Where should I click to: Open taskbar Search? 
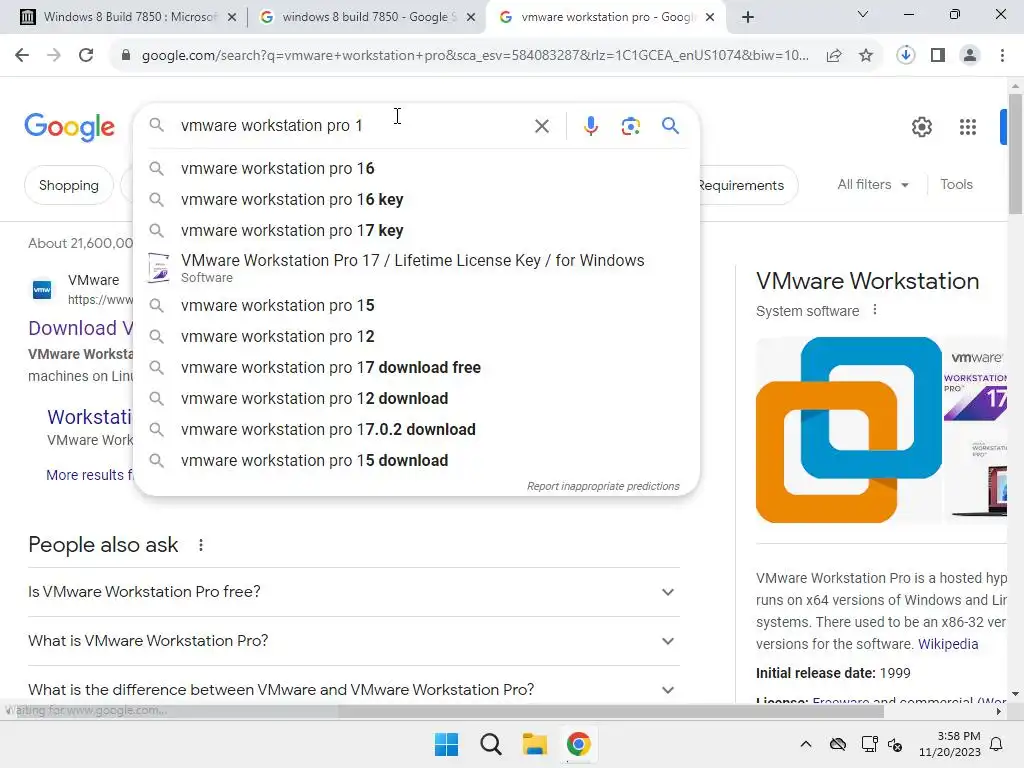point(490,744)
